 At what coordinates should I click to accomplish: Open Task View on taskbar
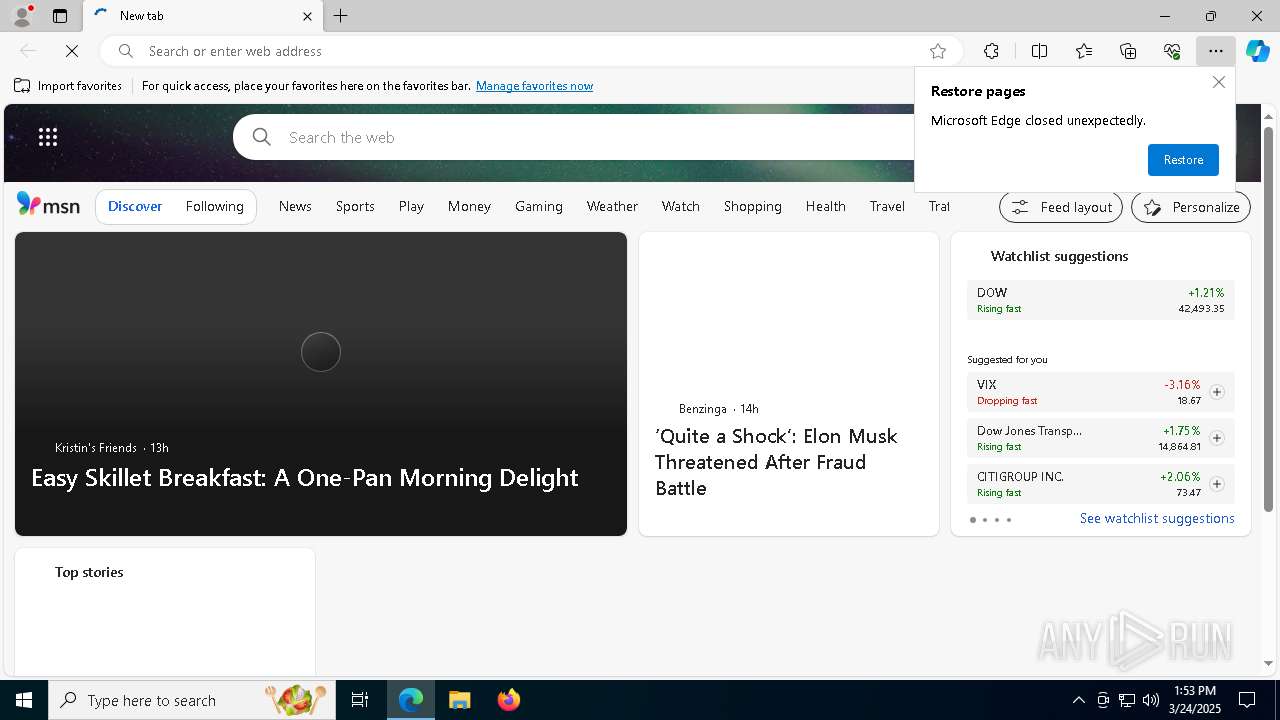360,700
